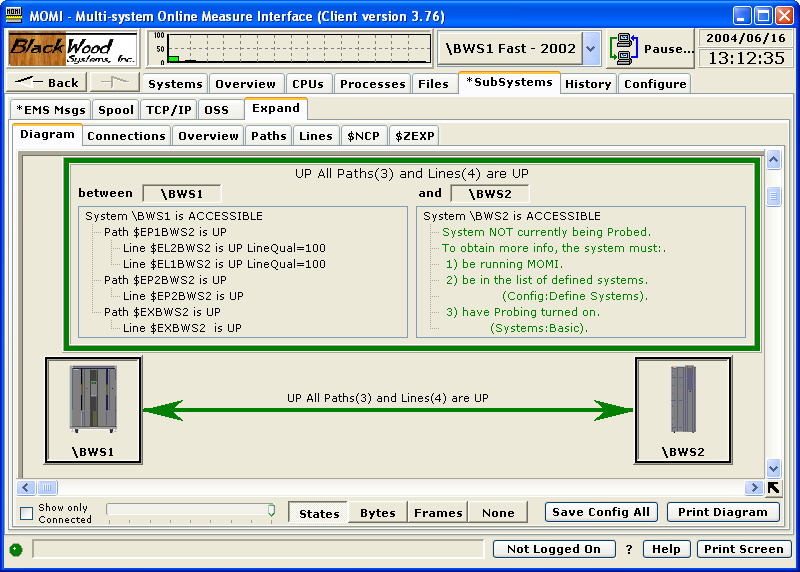Click the Back button
The height and width of the screenshot is (572, 800).
click(46, 82)
